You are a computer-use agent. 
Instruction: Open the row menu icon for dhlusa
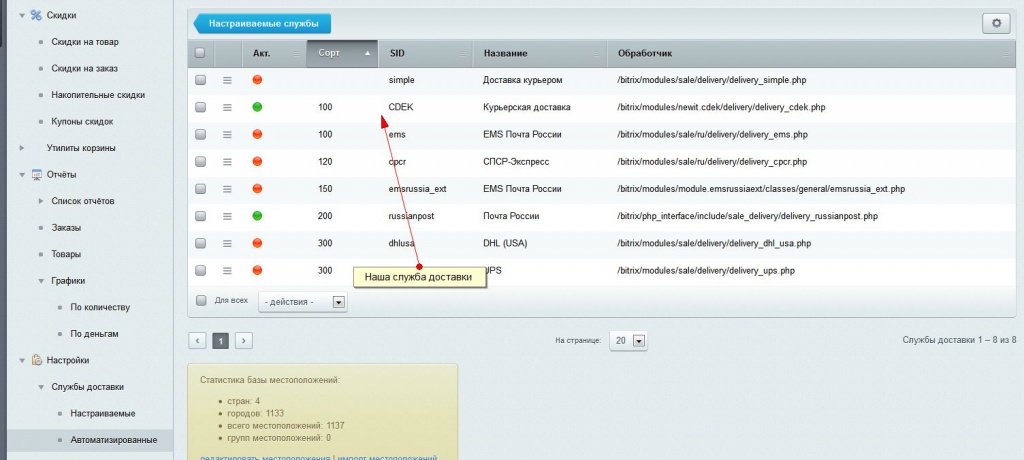pos(227,243)
